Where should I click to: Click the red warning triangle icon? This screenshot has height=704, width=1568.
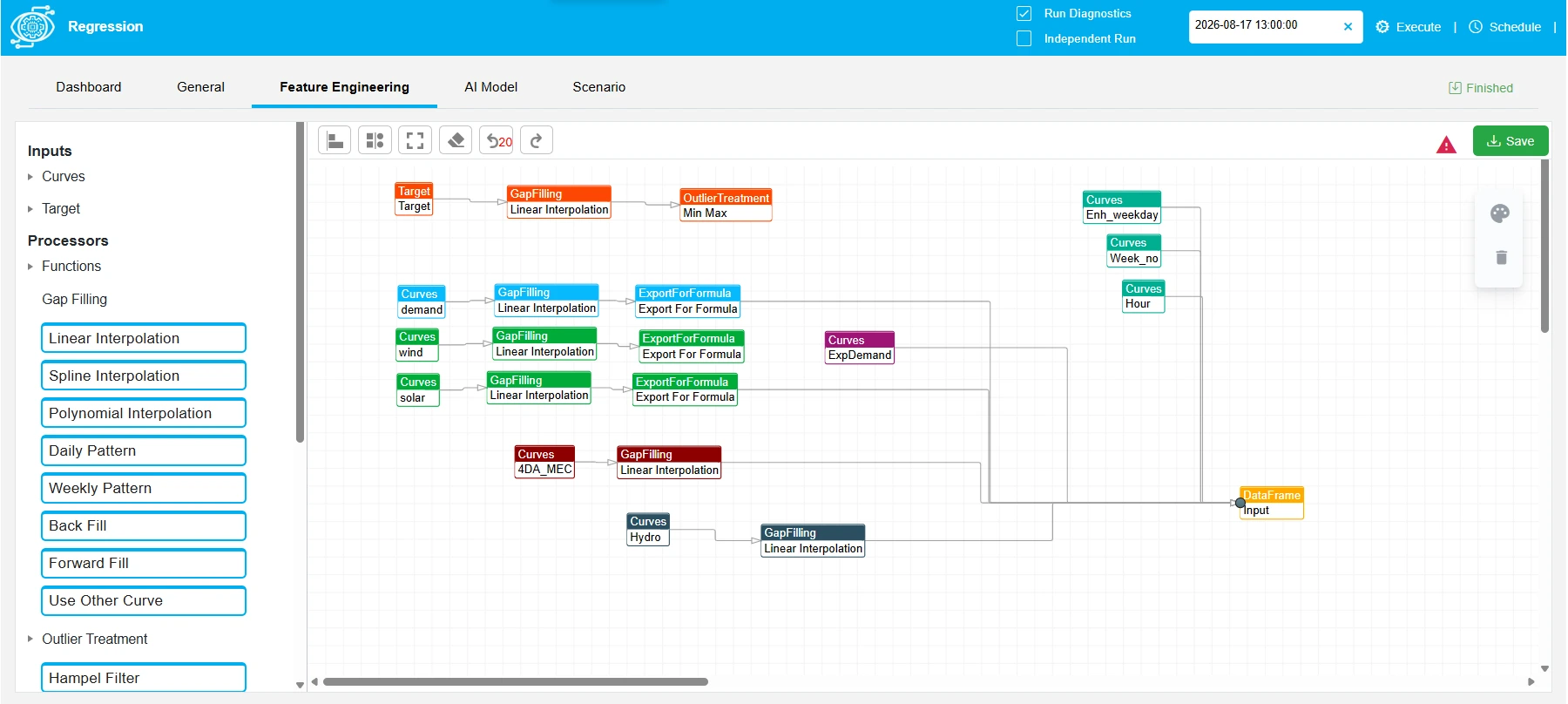[x=1446, y=146]
